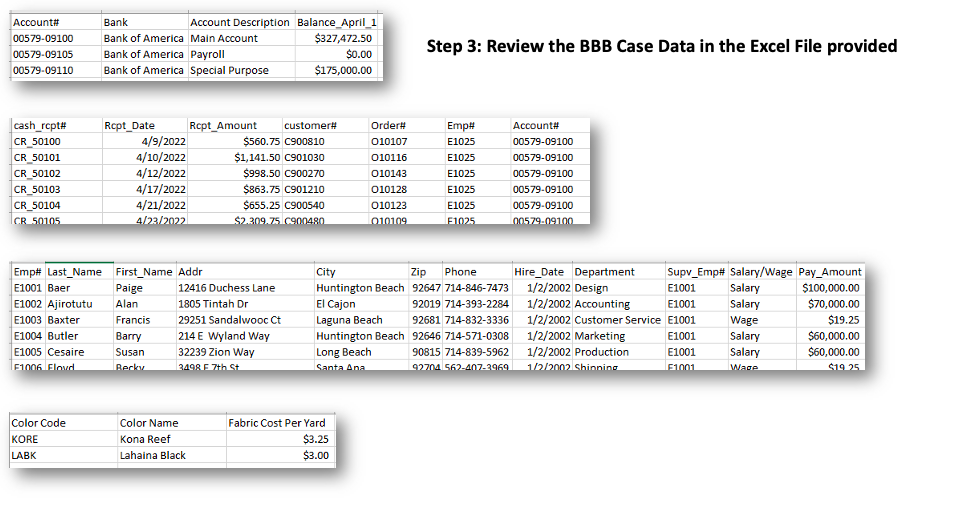Select the $100,000.00 pay amount
The height and width of the screenshot is (512, 966).
click(x=830, y=288)
